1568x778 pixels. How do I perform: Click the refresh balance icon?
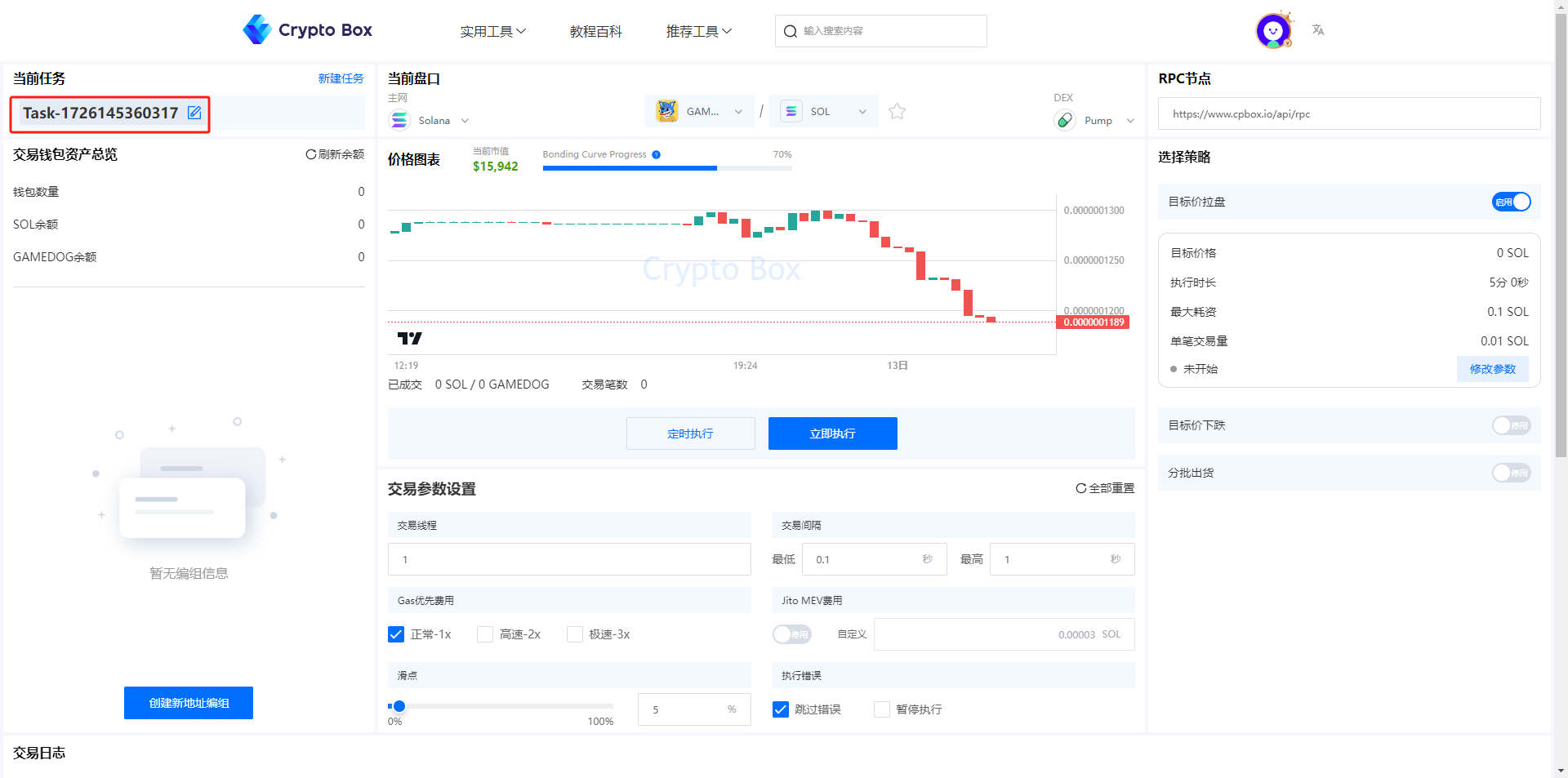tap(310, 154)
